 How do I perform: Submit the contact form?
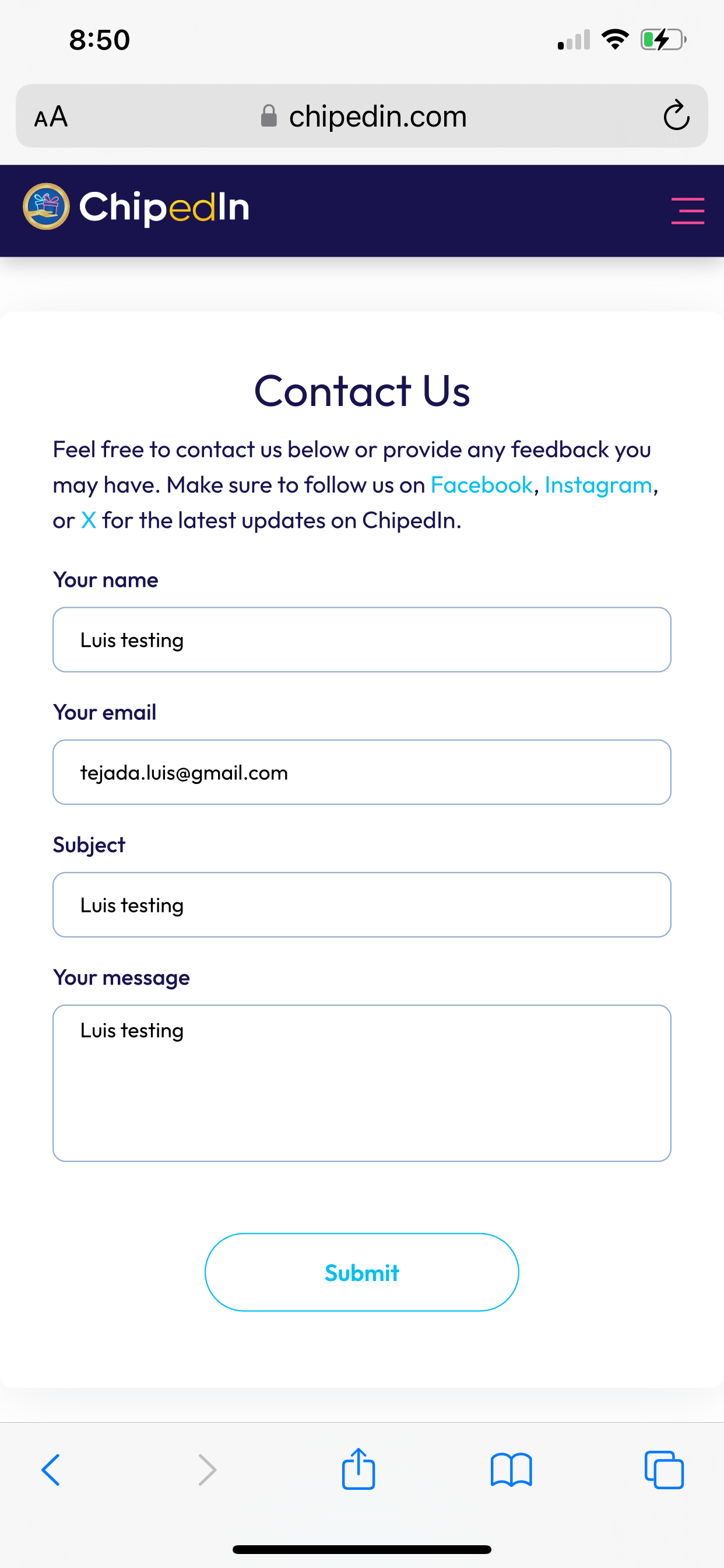(x=362, y=1272)
